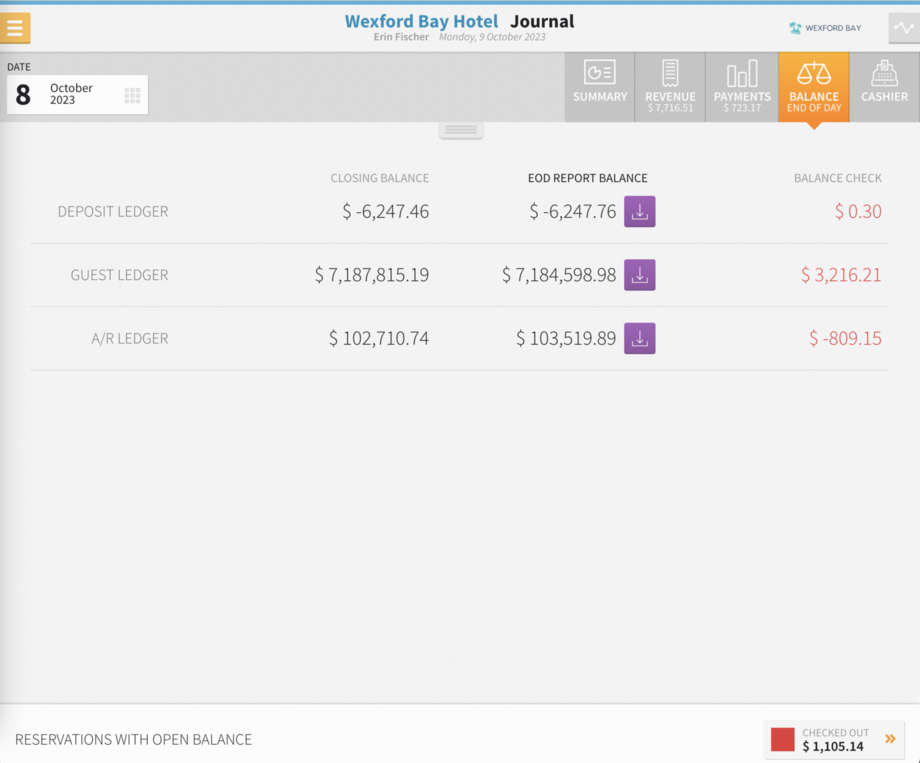Viewport: 920px width, 763px height.
Task: Click Guest Ledger EOD balance $7,184,598.98
Action: pyautogui.click(x=559, y=275)
